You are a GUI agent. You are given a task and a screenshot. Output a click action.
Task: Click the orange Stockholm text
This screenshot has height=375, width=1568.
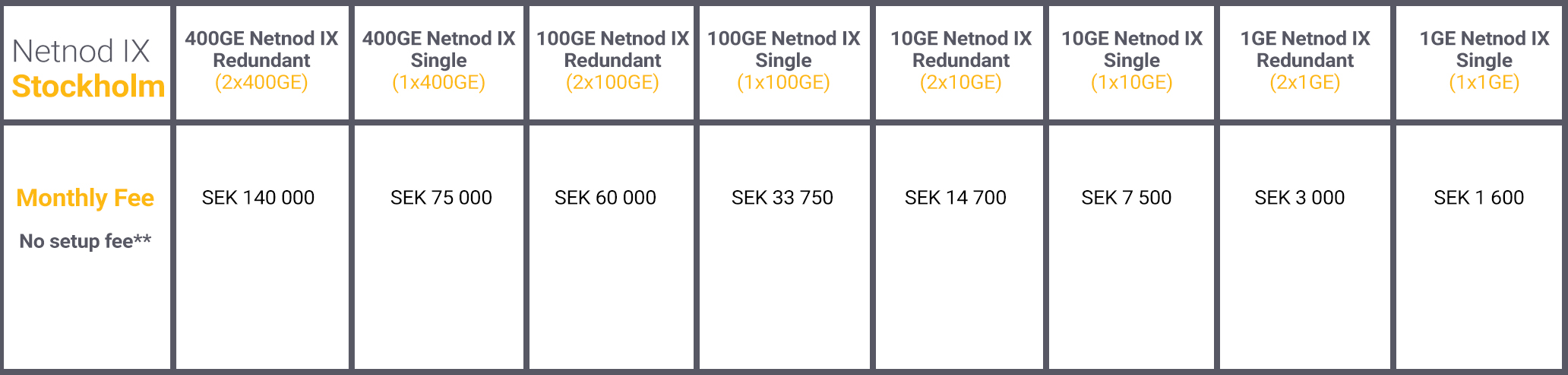click(88, 87)
